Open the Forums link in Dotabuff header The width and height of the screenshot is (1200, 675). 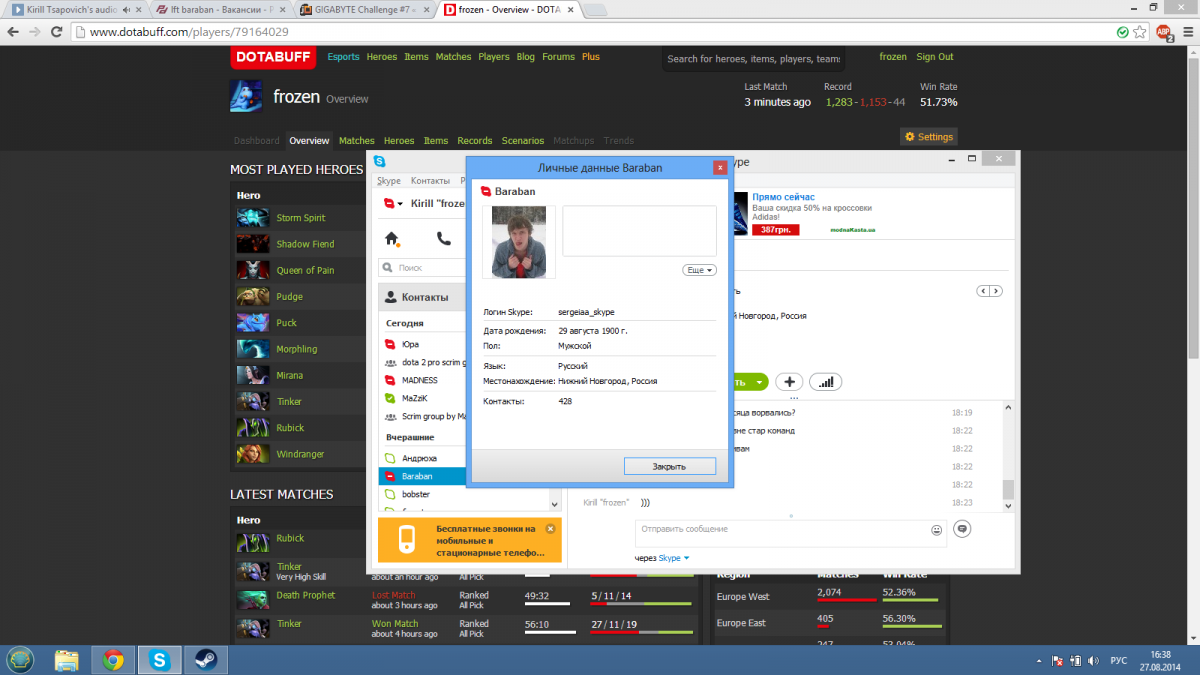[x=558, y=57]
